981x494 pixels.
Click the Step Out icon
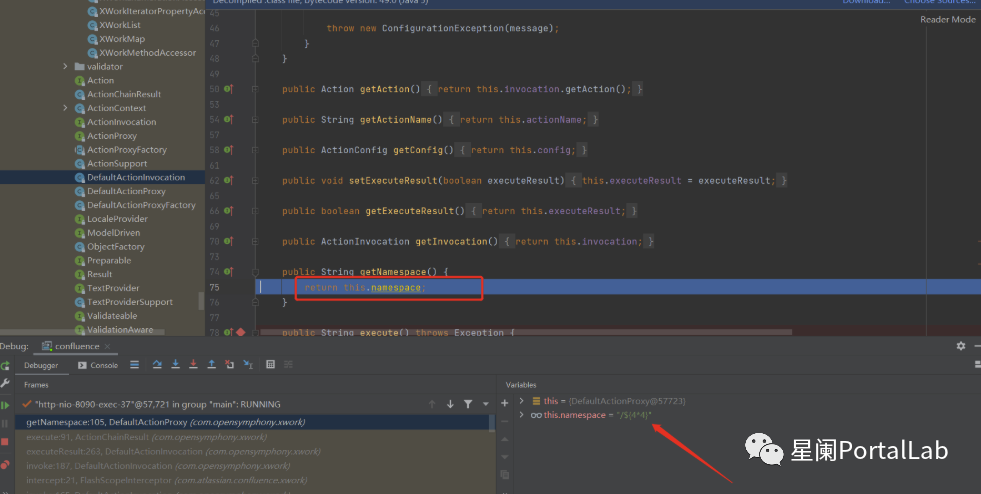pyautogui.click(x=211, y=365)
